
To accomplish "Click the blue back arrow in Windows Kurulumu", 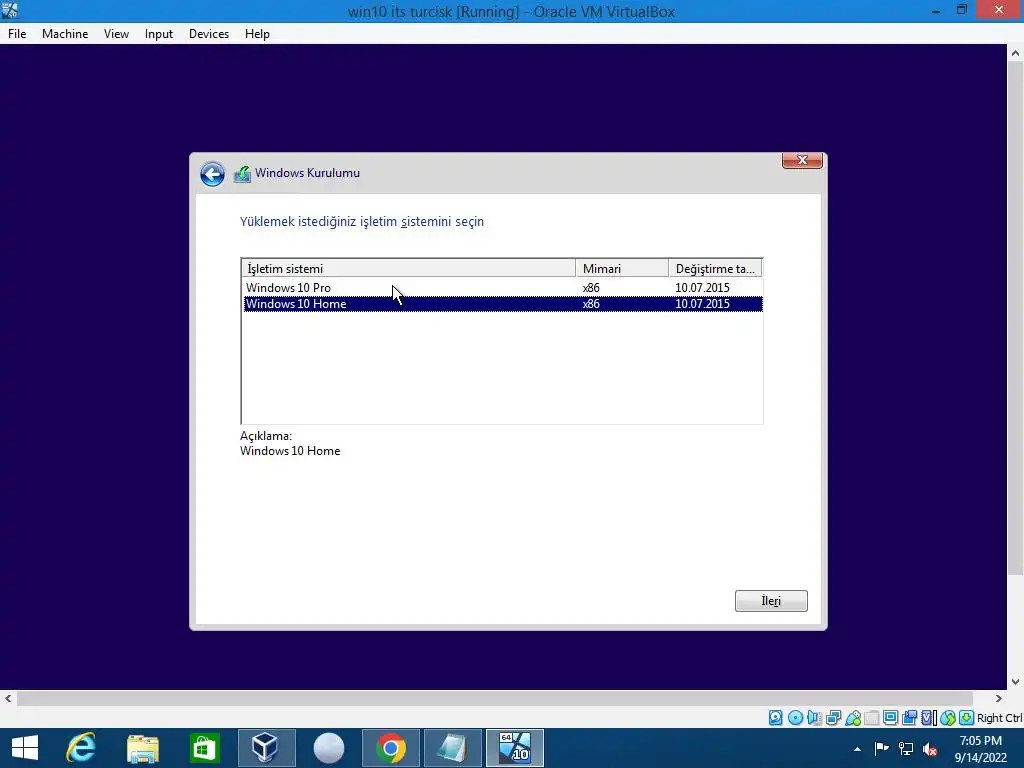I will [212, 174].
